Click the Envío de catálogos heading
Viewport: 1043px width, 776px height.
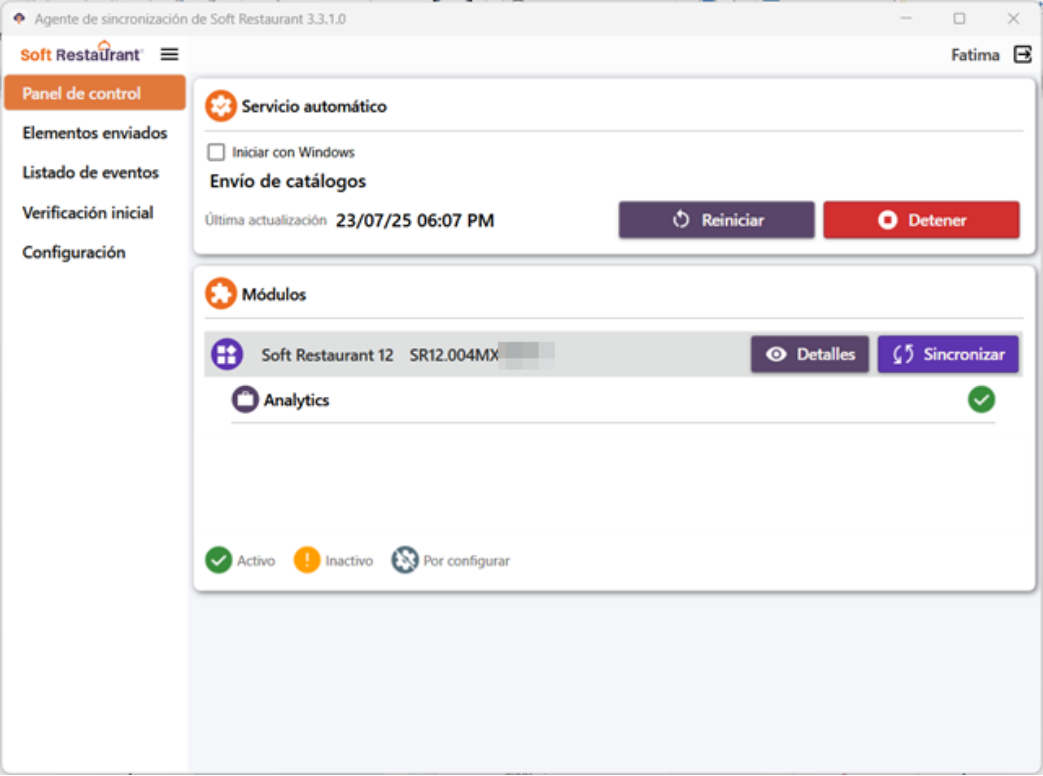tap(288, 182)
